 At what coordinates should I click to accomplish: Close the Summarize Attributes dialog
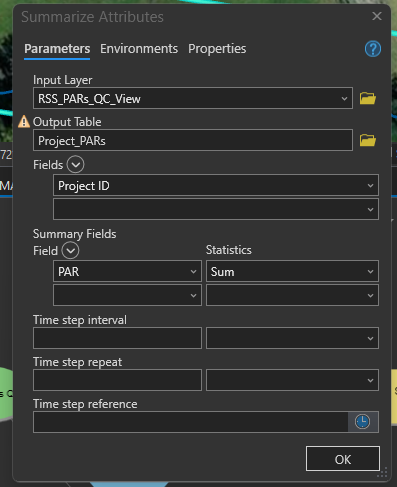pyautogui.click(x=377, y=16)
